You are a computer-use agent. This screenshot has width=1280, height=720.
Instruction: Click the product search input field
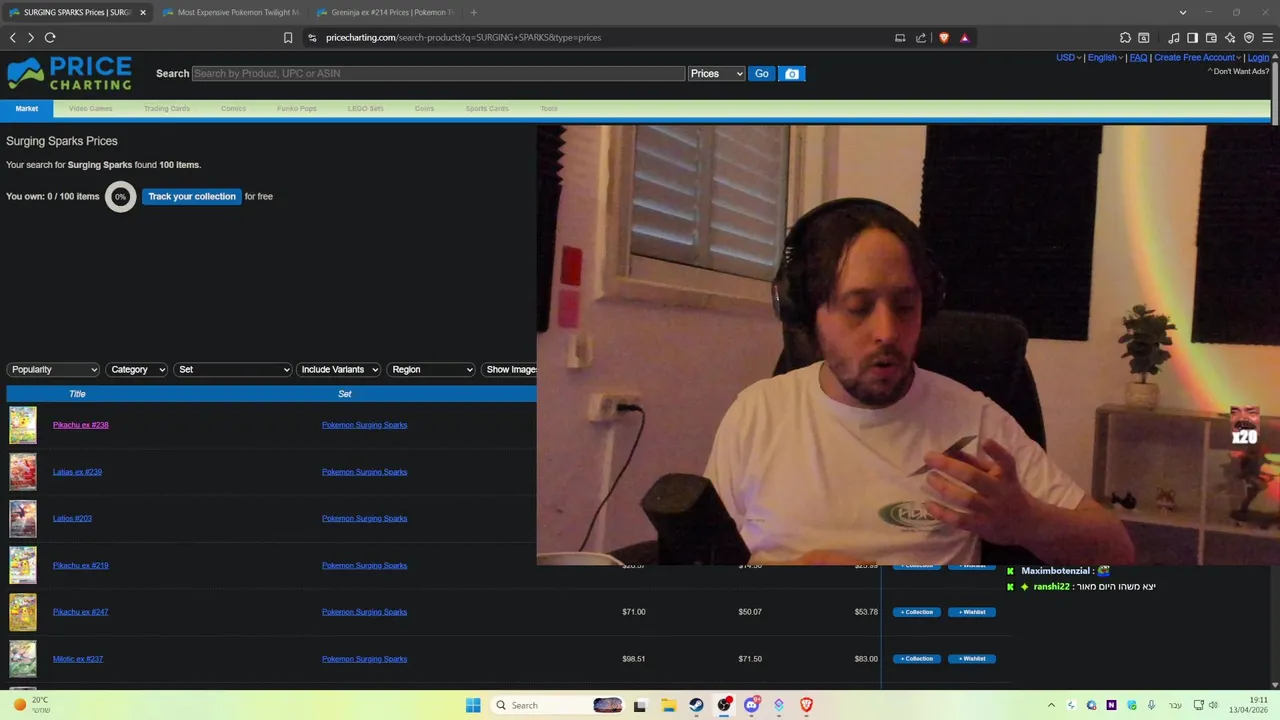(438, 74)
